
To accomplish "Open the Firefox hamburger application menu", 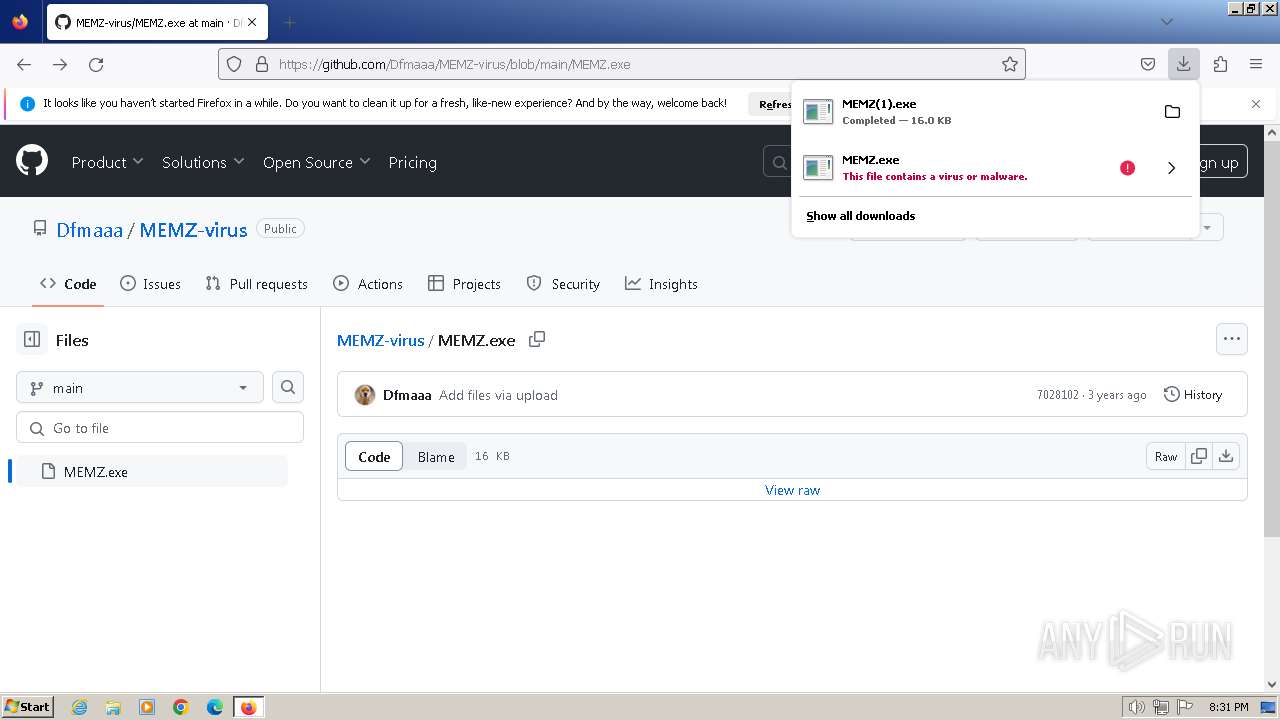I will tap(1256, 64).
